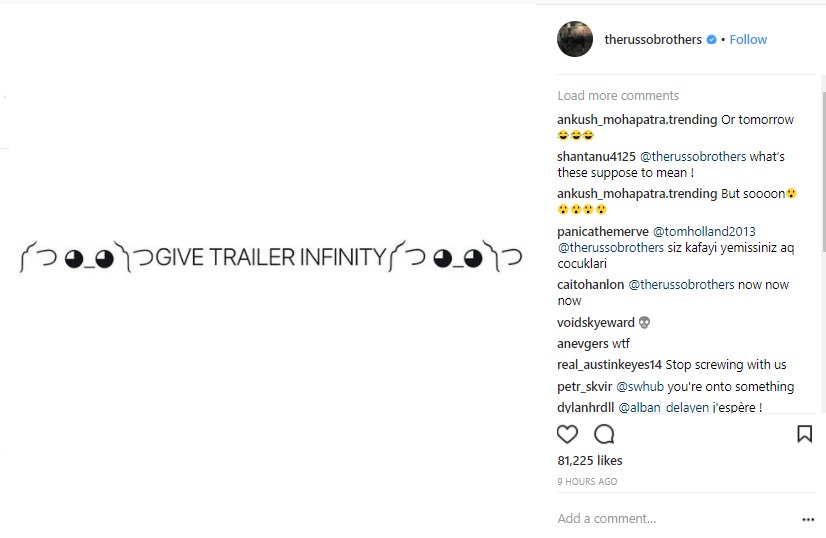Open therussobrothers profile picture

575,39
